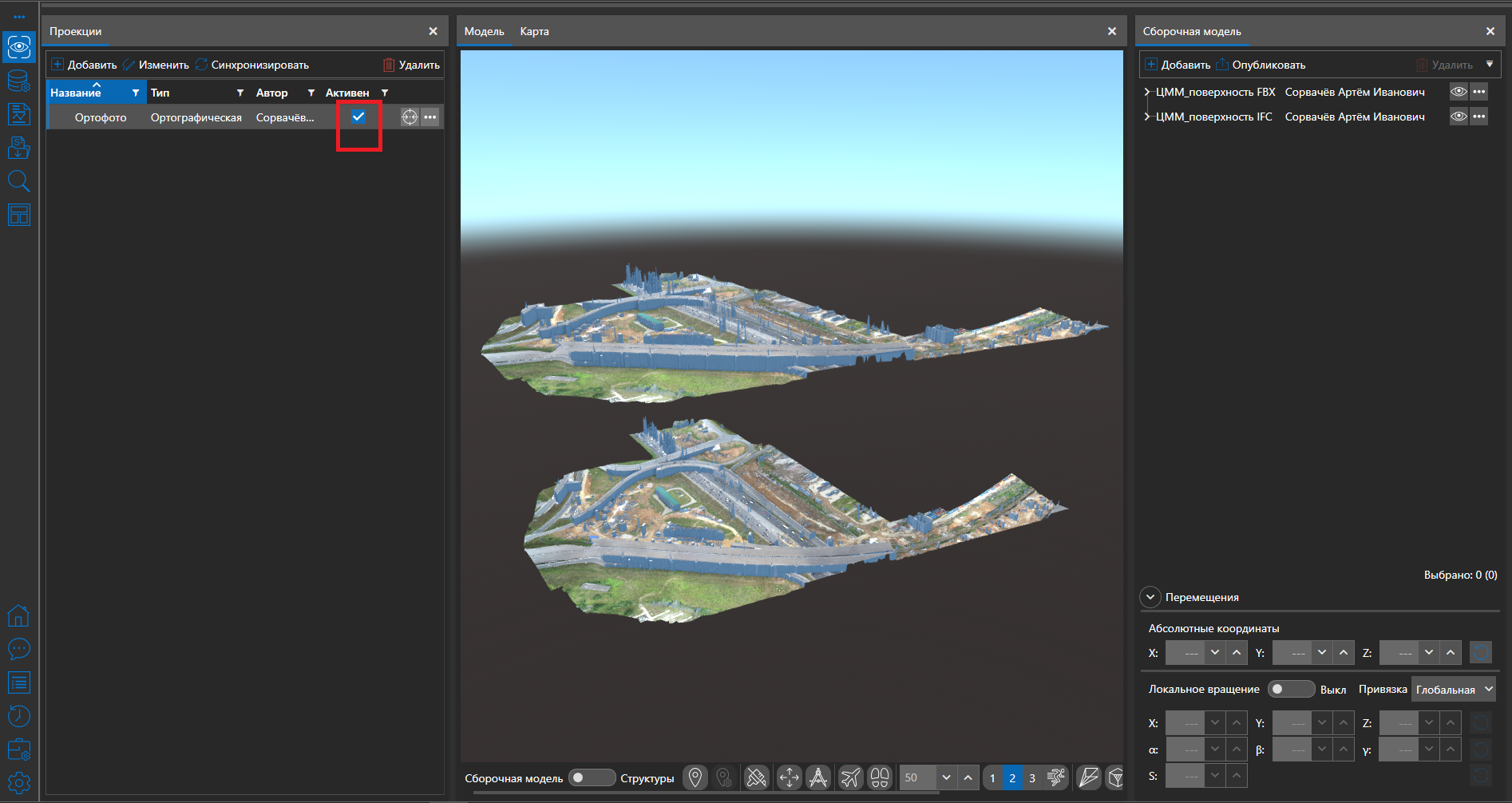Decrease the speed value 50 with the down arrow
The width and height of the screenshot is (1512, 803).
coord(946,777)
